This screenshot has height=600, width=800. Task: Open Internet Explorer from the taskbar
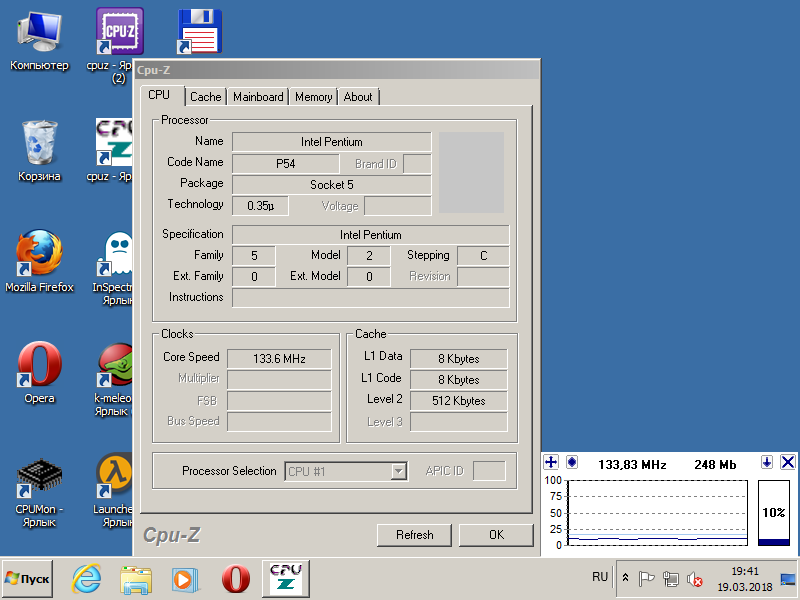(x=87, y=579)
